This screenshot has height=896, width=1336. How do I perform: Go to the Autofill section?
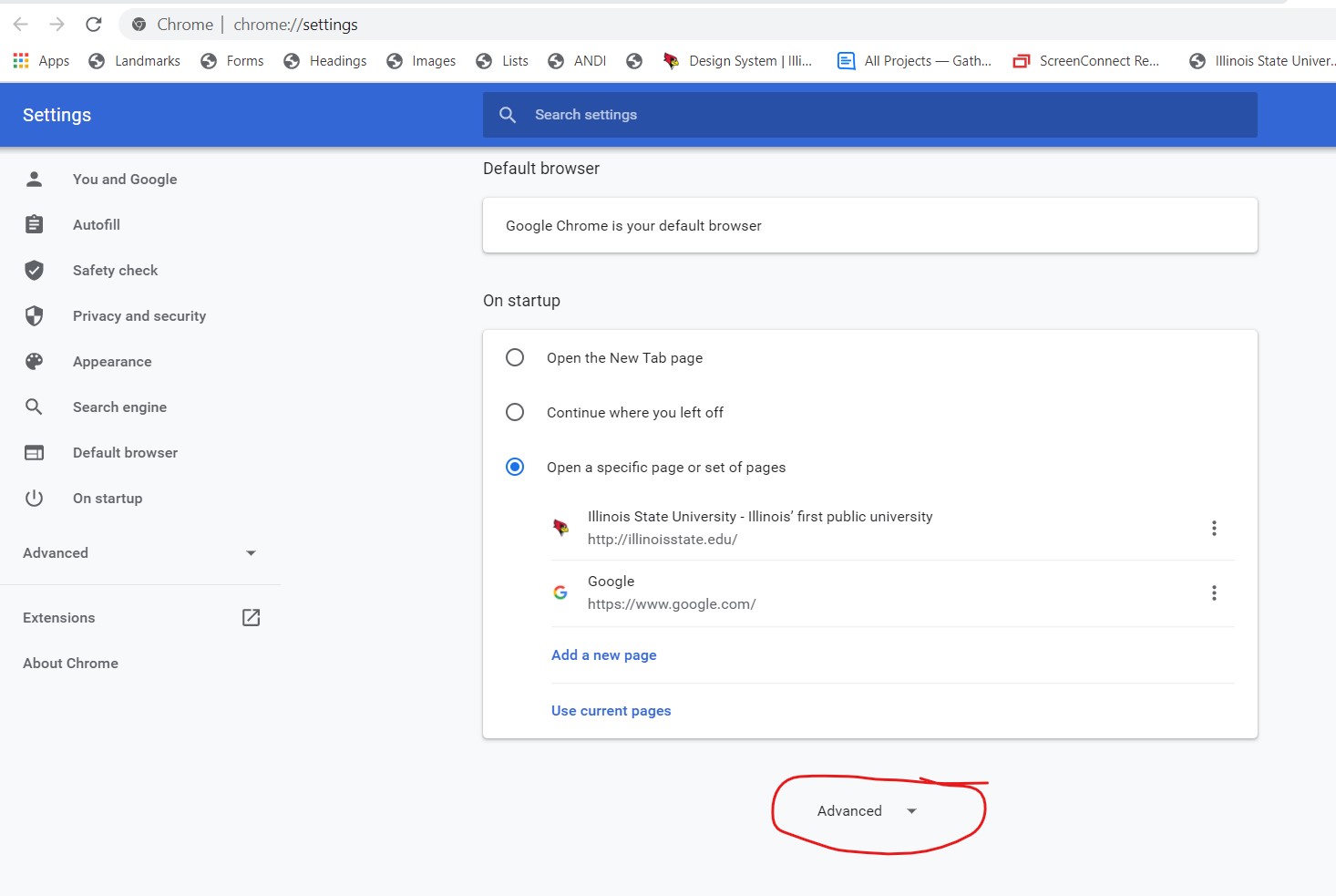pos(97,225)
